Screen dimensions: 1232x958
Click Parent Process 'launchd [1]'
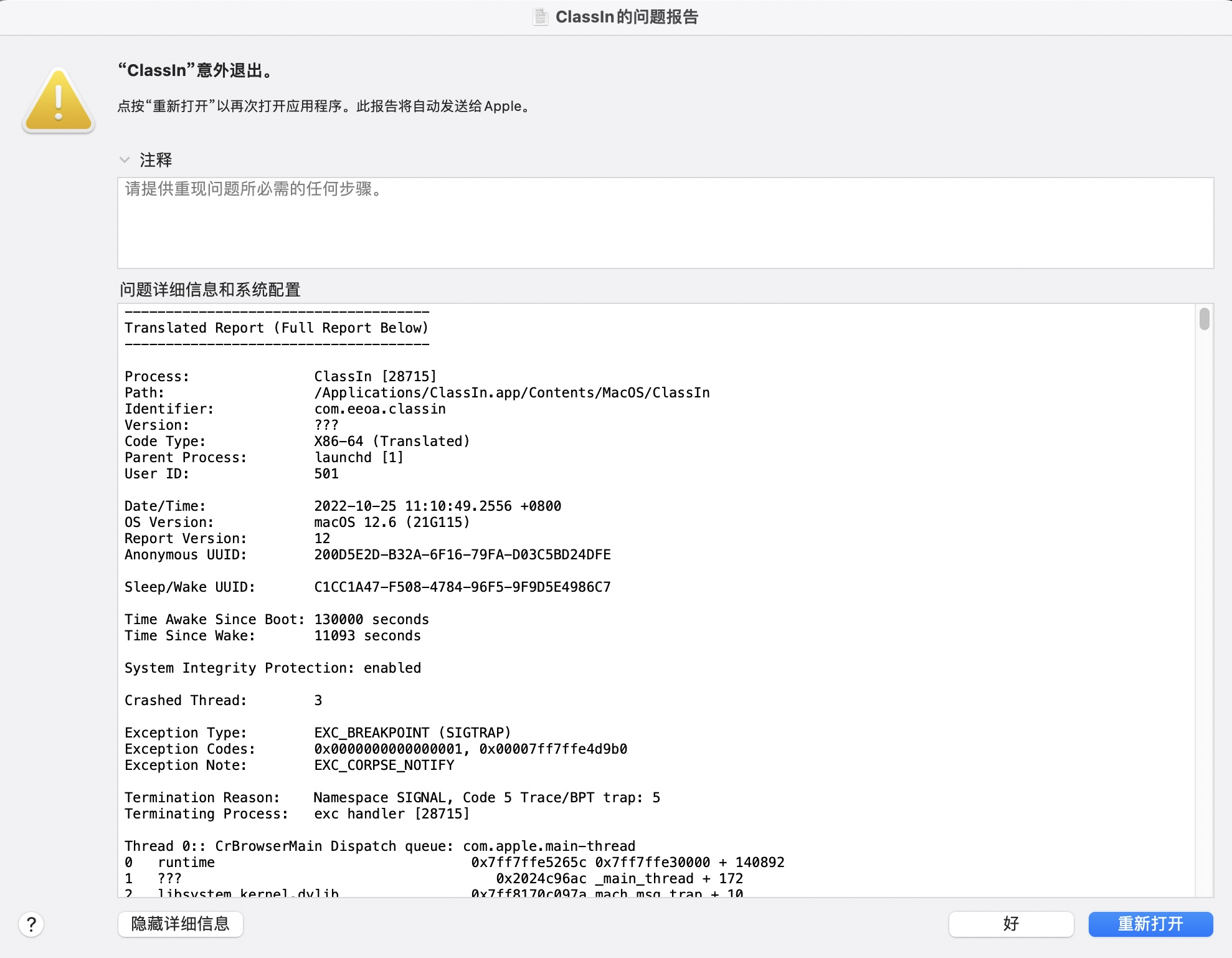(x=359, y=457)
